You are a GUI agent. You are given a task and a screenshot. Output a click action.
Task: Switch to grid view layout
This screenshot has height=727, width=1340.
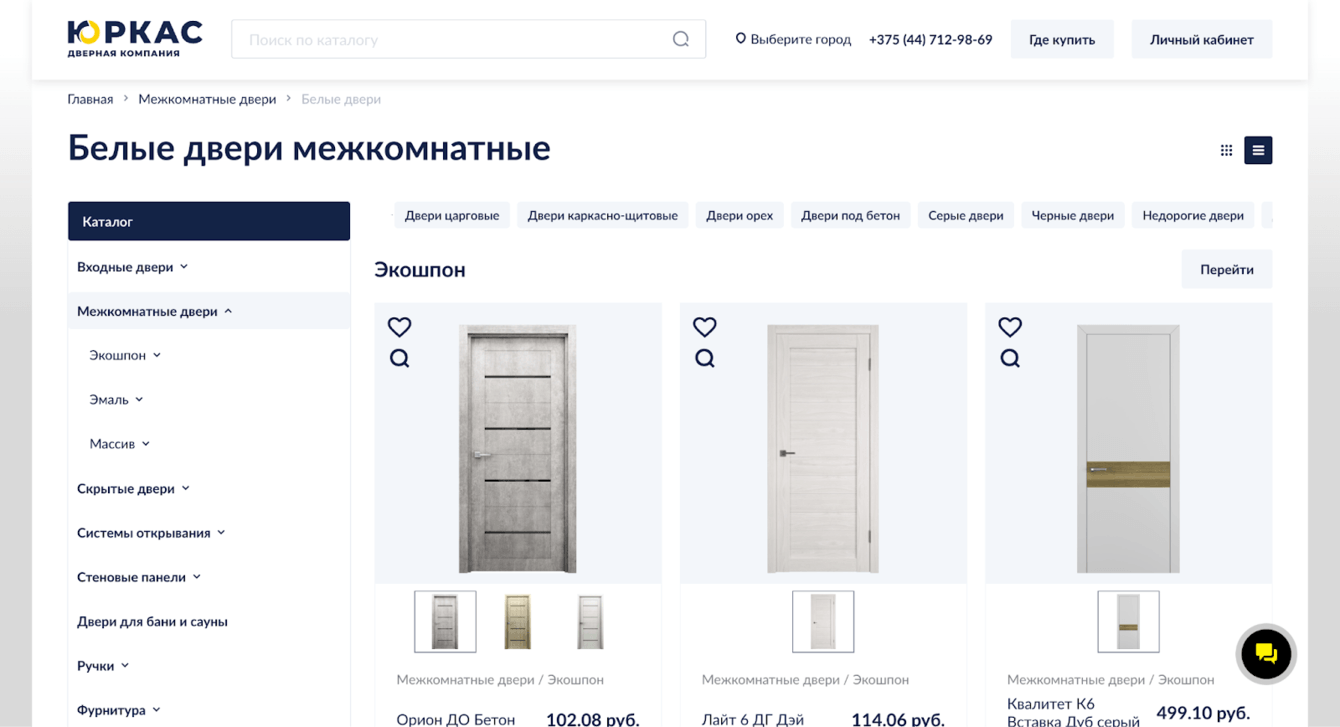1226,150
